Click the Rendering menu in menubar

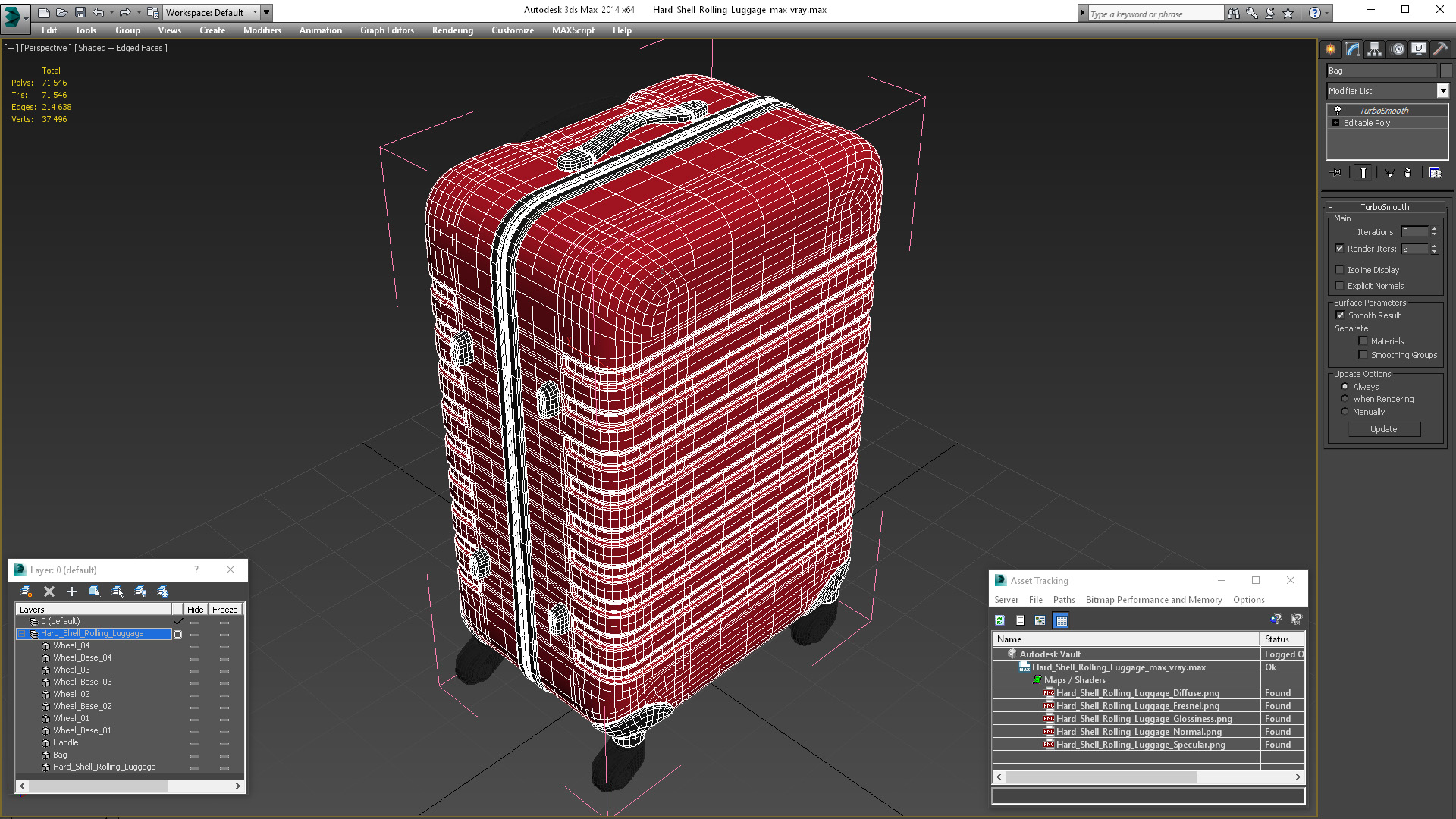(x=453, y=30)
